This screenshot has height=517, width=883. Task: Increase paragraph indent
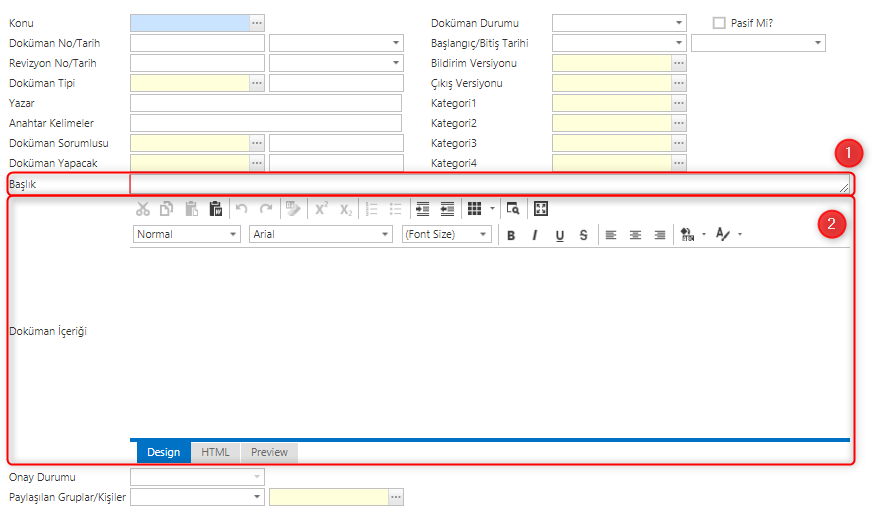(x=422, y=209)
